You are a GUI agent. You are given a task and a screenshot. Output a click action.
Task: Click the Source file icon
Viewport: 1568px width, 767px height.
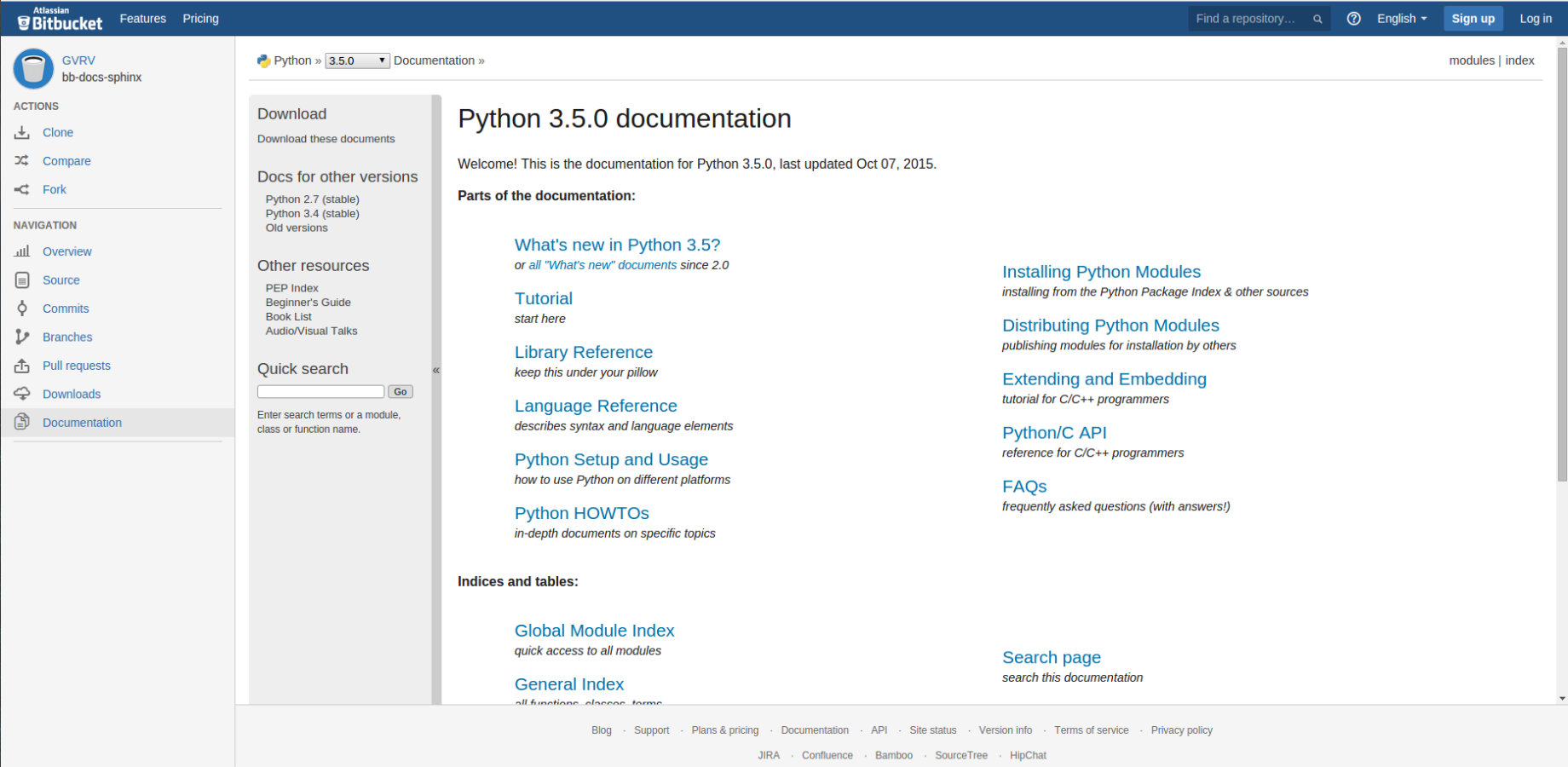[22, 280]
